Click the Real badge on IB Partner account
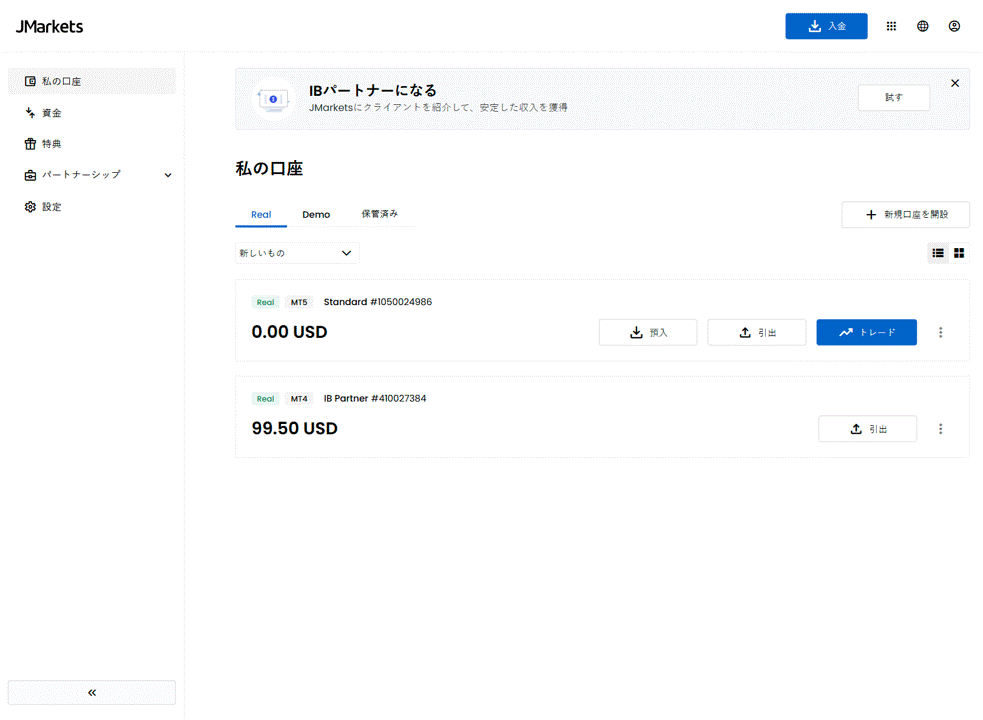The image size is (983, 720). pos(265,399)
